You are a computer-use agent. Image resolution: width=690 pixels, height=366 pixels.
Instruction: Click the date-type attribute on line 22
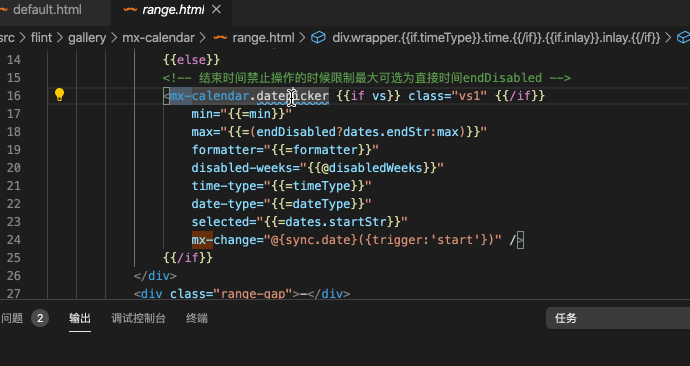click(282, 204)
